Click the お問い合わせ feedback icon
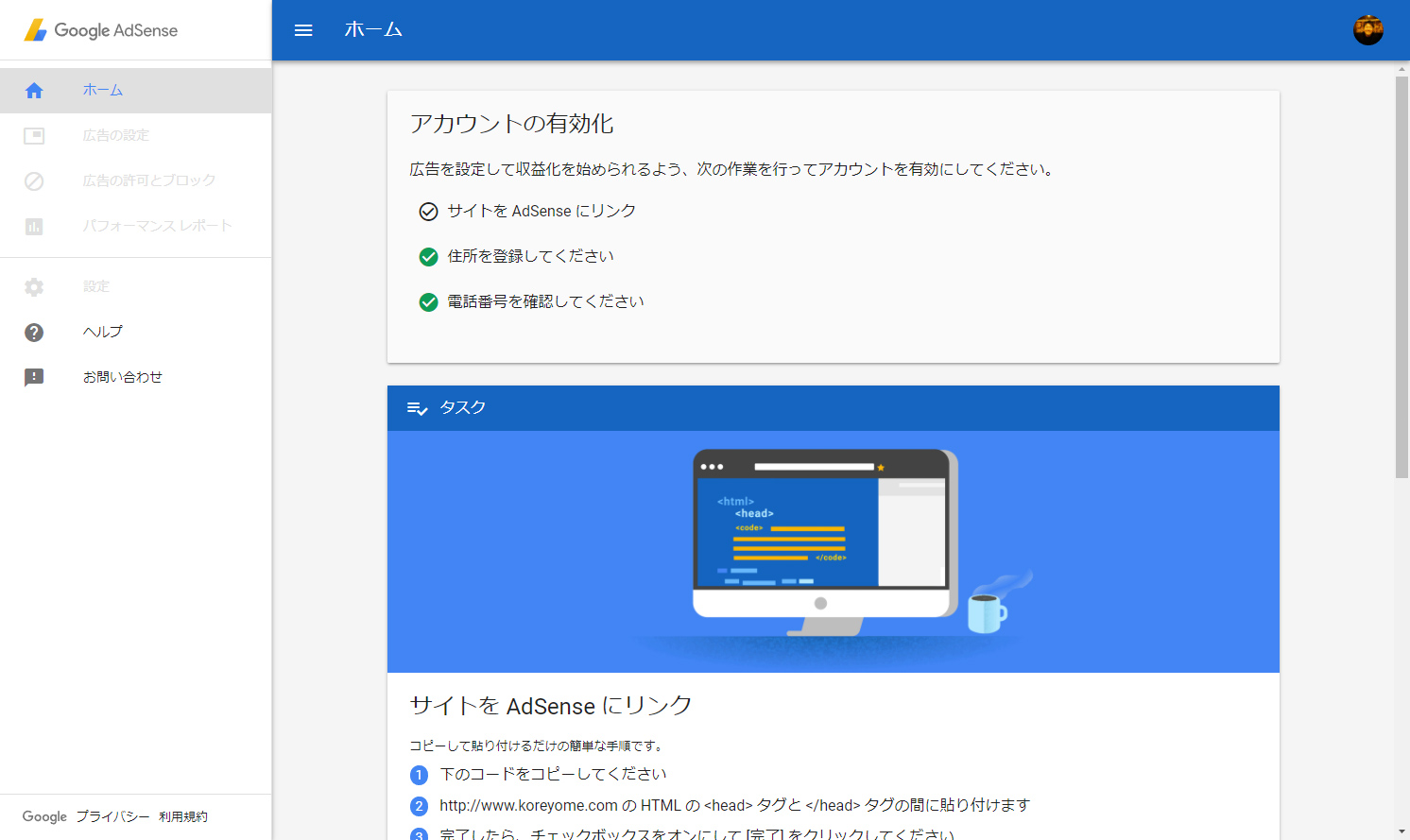The image size is (1410, 840). click(34, 378)
